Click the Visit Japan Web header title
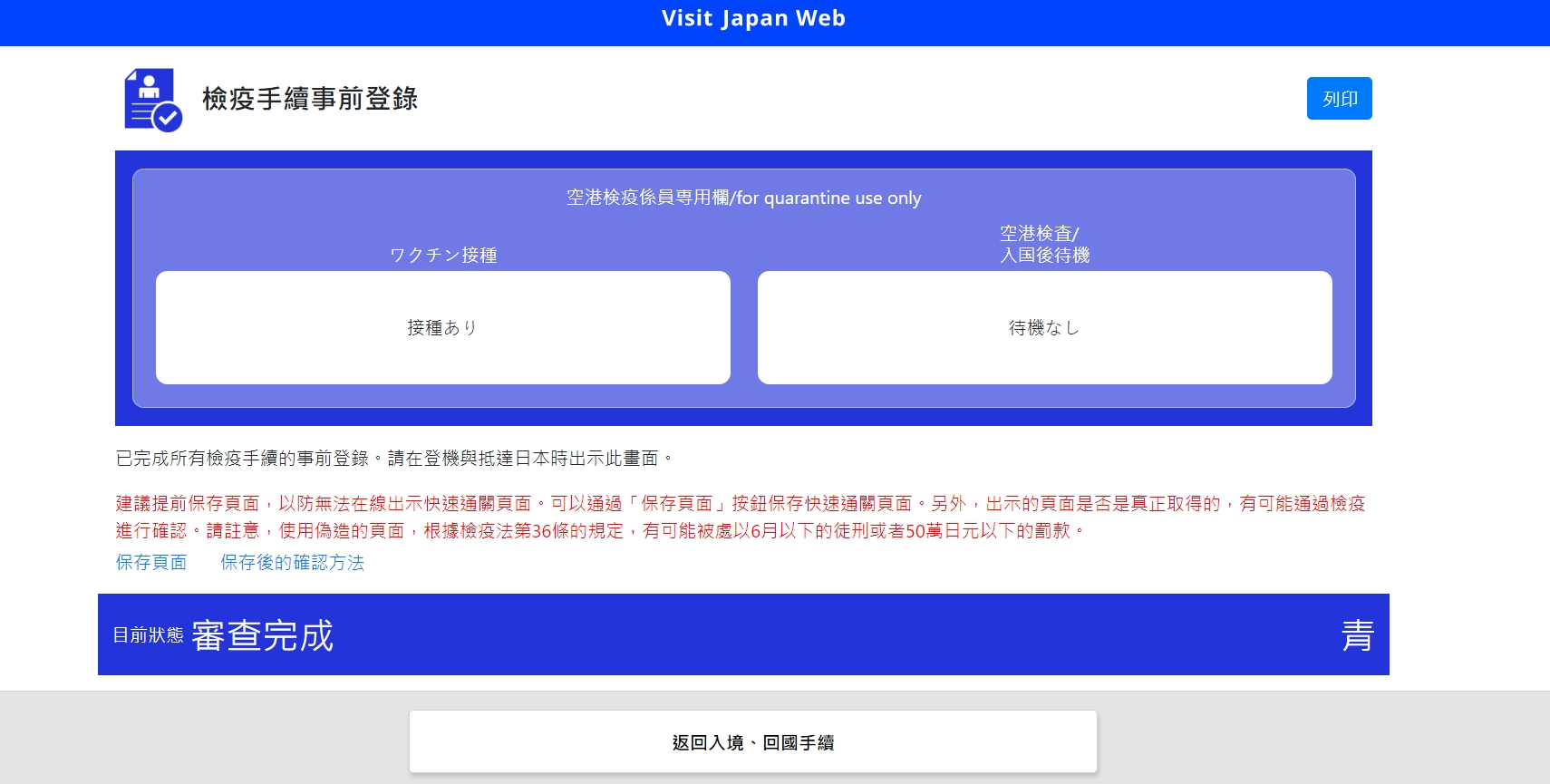This screenshot has height=784, width=1550. pyautogui.click(x=753, y=18)
